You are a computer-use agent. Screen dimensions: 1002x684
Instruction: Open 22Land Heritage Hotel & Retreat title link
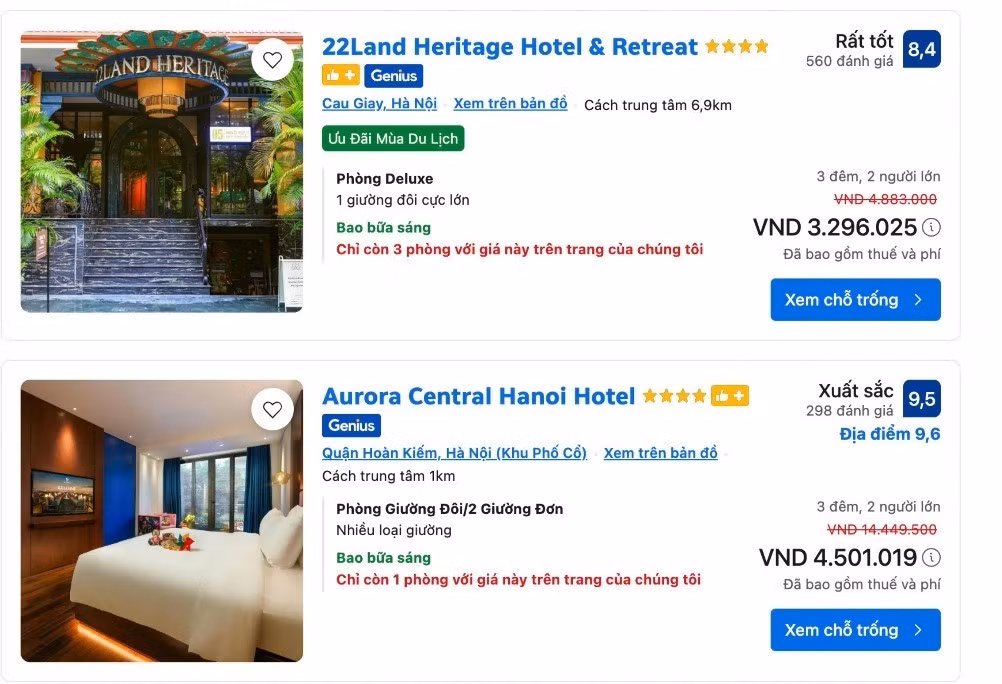[x=509, y=47]
